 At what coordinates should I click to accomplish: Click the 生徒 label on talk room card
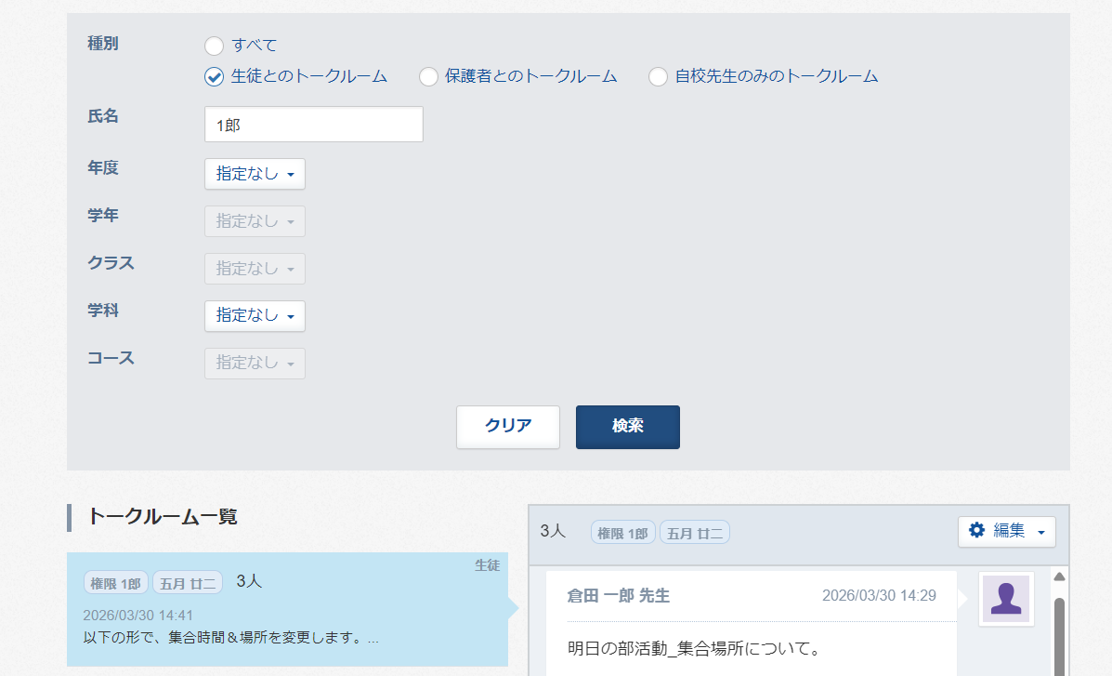click(487, 565)
